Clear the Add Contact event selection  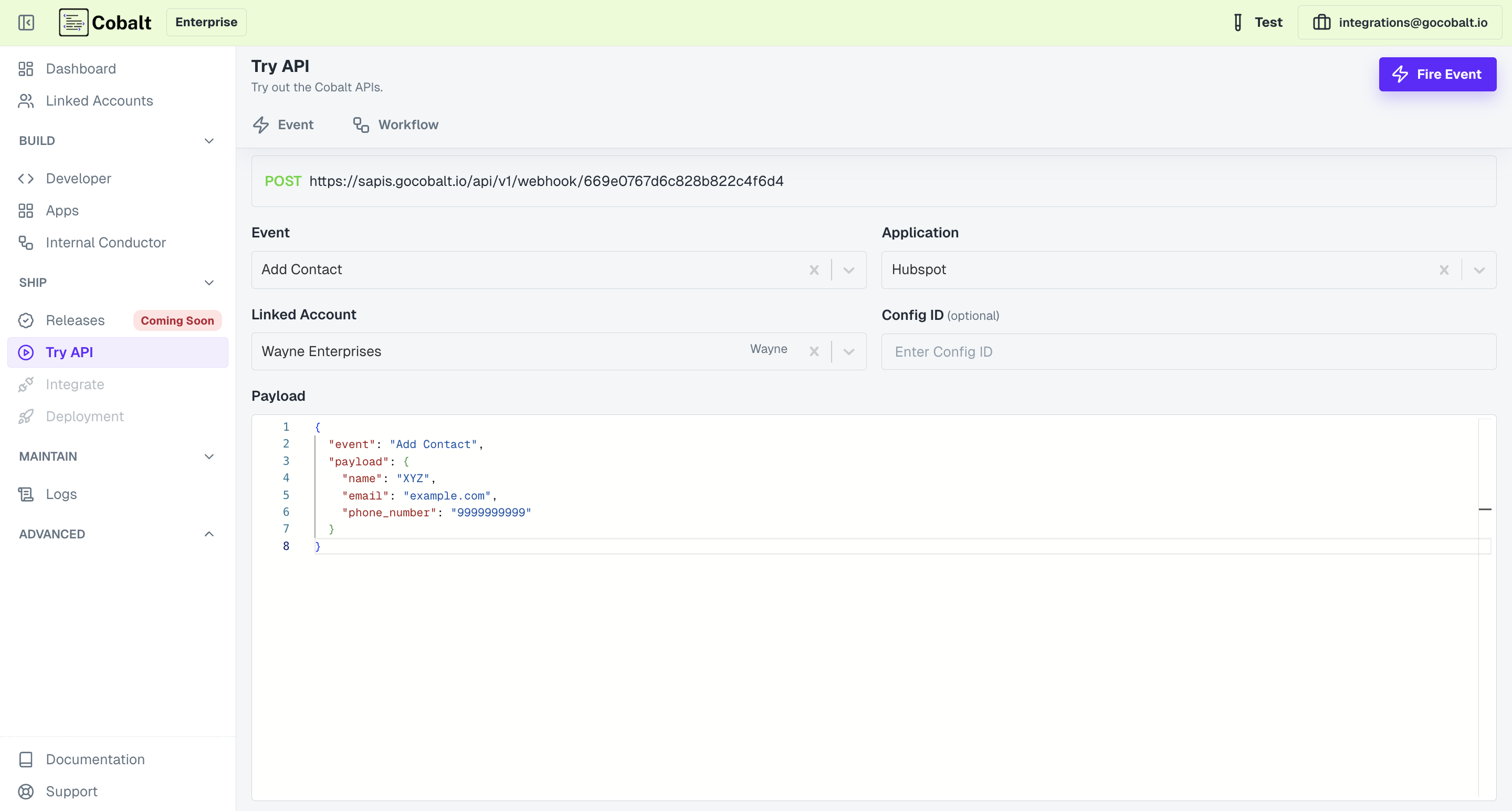pyautogui.click(x=814, y=269)
